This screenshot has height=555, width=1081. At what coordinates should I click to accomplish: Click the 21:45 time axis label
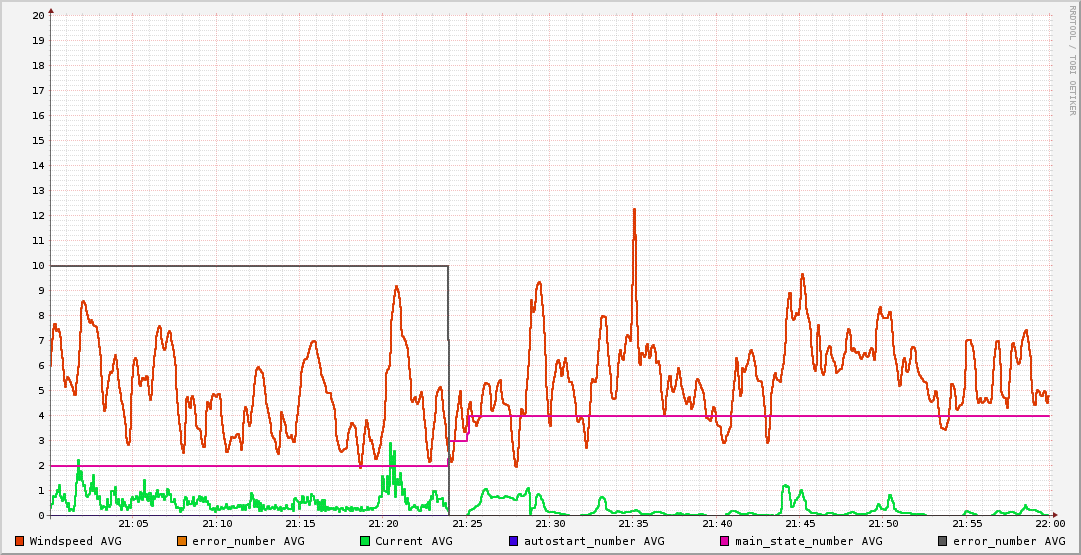pos(800,523)
